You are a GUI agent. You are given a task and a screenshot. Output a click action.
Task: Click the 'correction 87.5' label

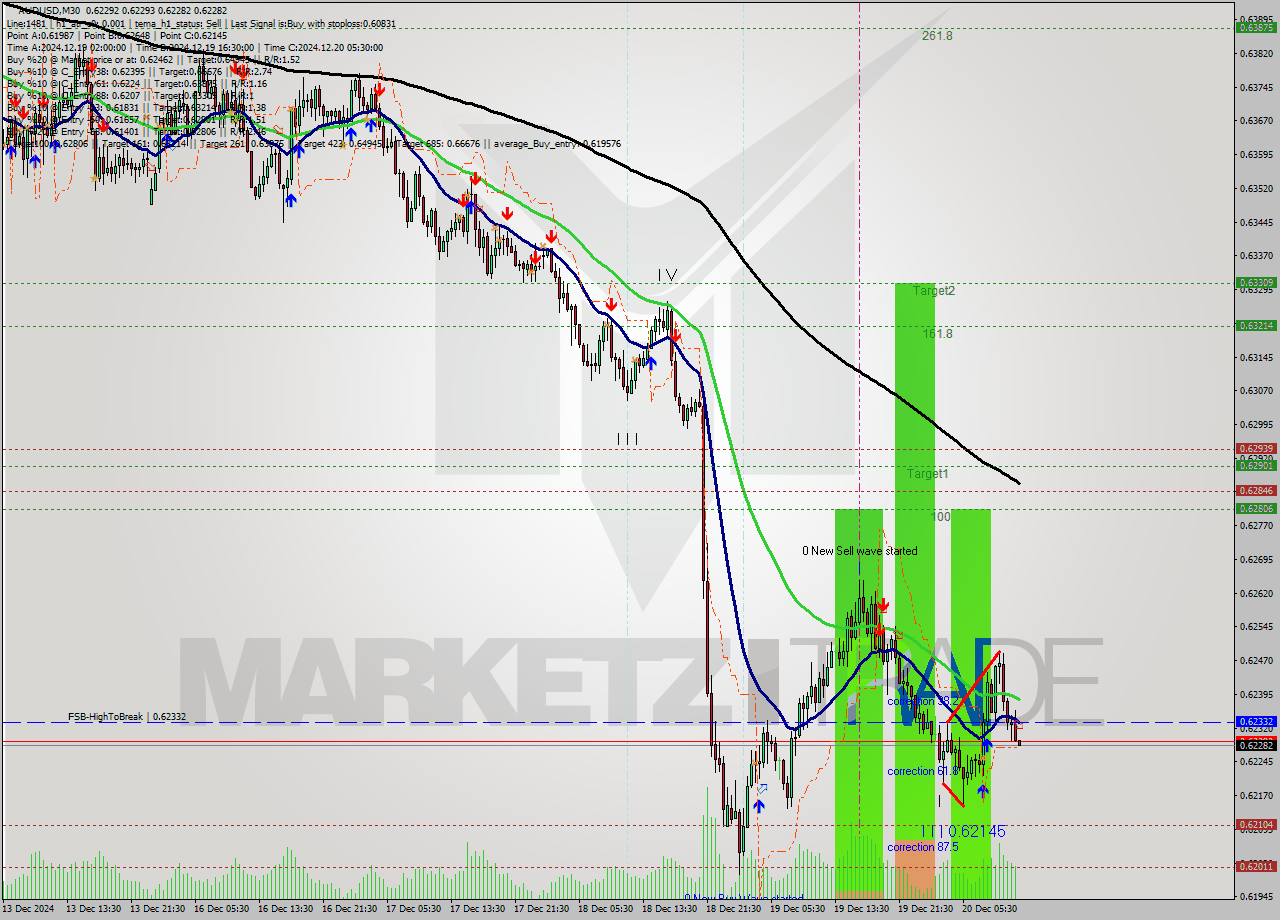[x=923, y=846]
